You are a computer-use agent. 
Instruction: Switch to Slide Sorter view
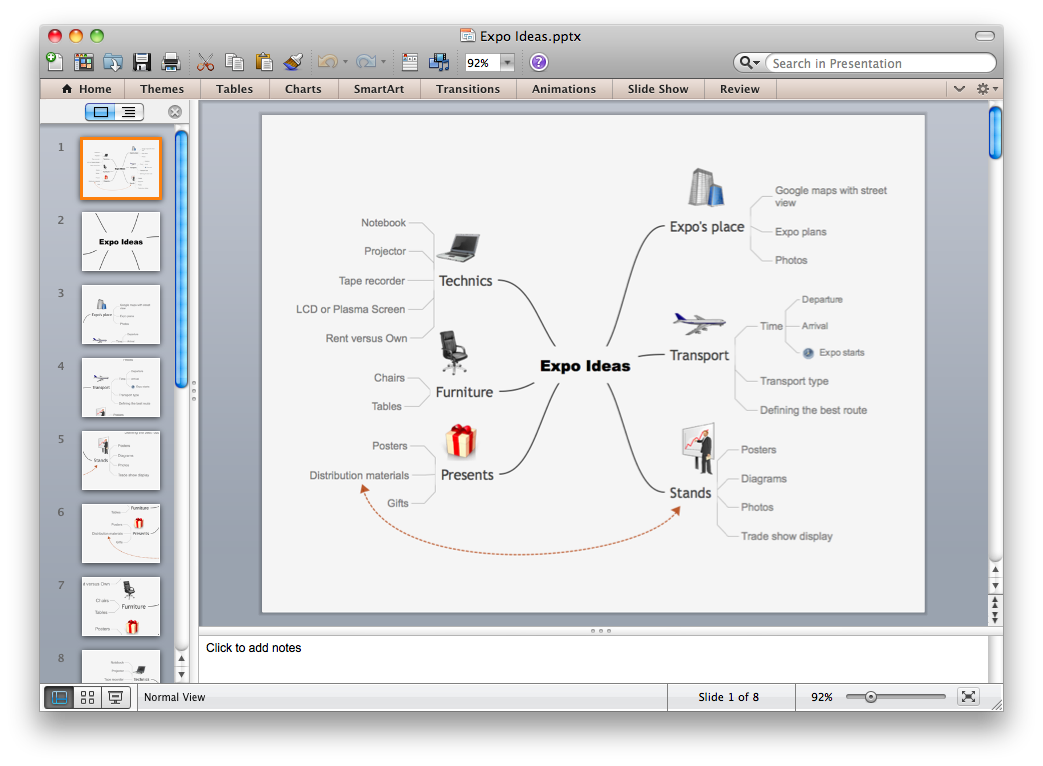tap(87, 697)
